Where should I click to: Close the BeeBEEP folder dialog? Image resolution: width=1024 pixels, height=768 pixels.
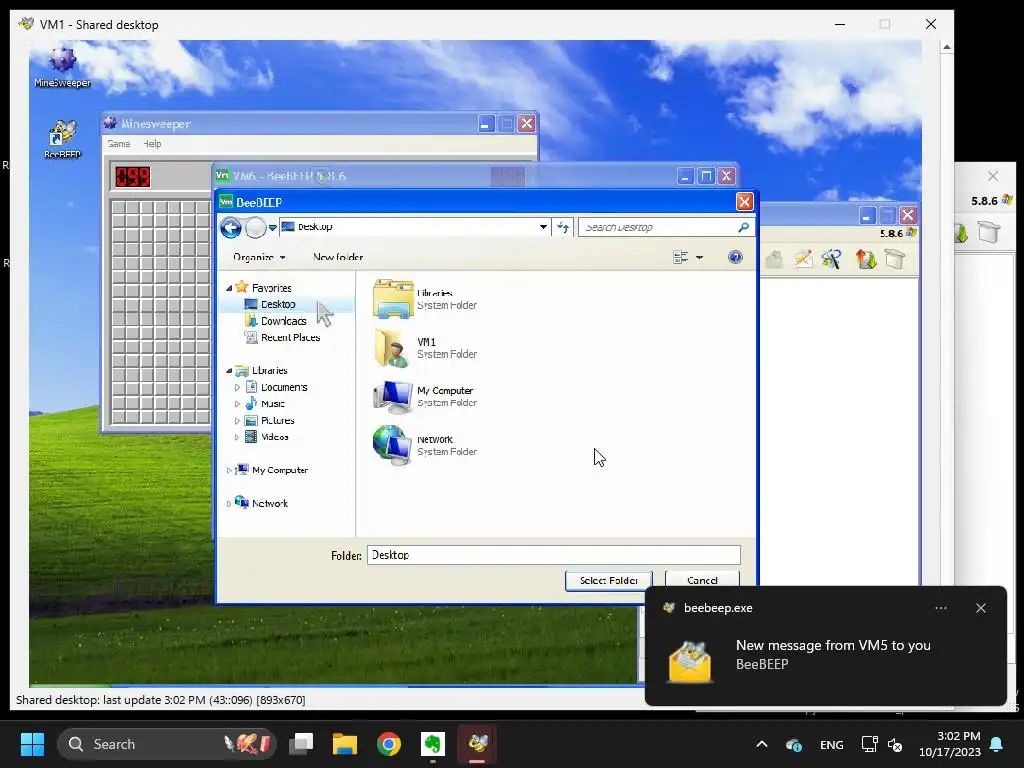(x=744, y=202)
